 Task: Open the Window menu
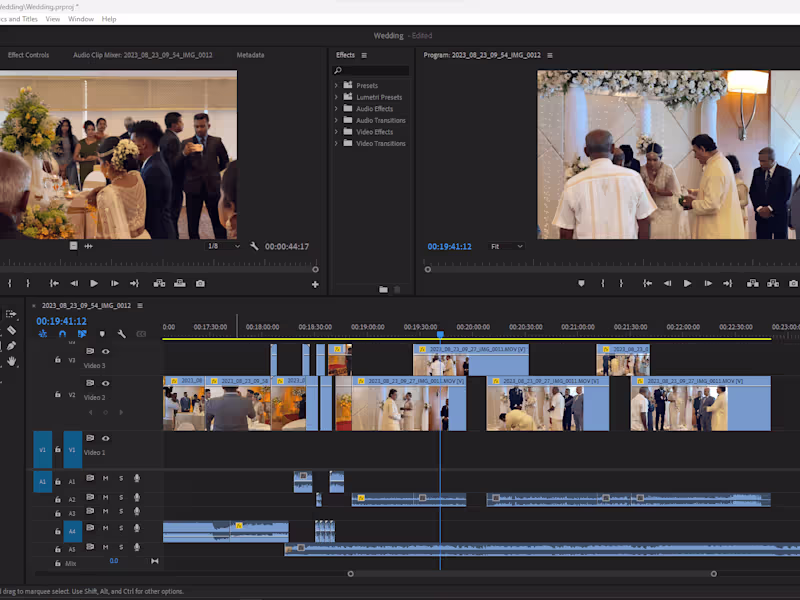(81, 19)
